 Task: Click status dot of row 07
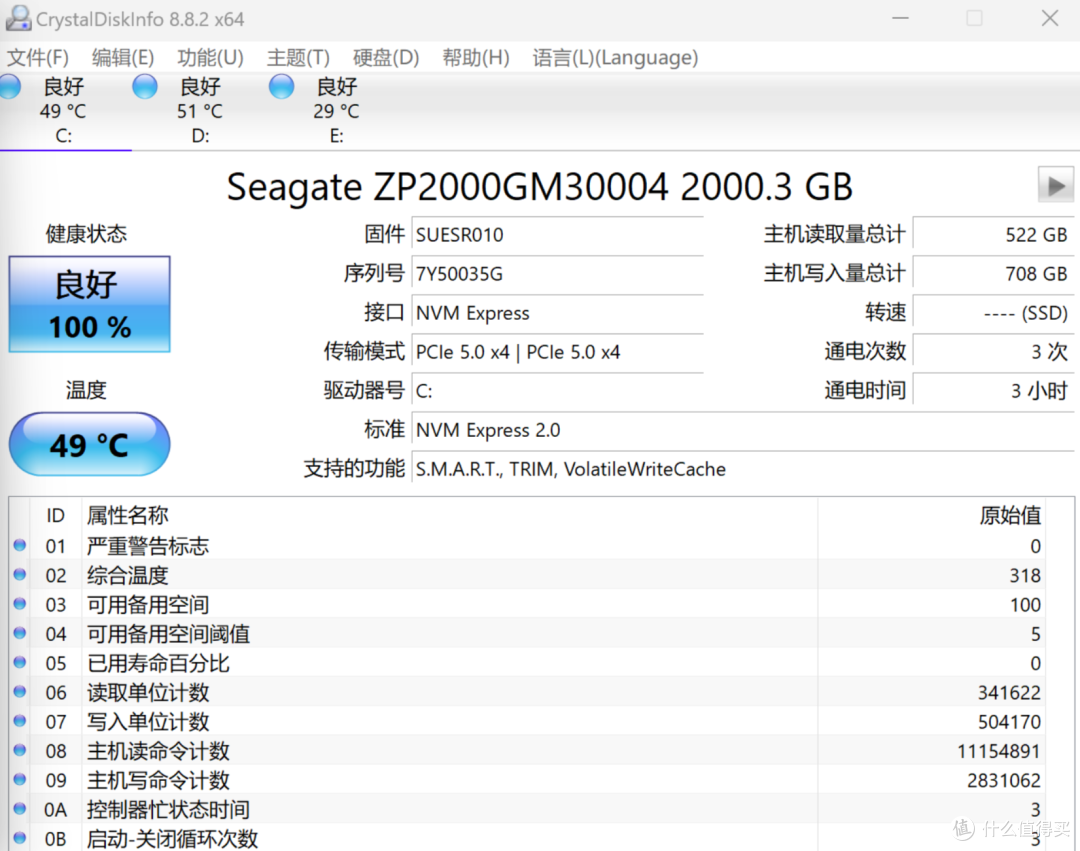click(20, 721)
